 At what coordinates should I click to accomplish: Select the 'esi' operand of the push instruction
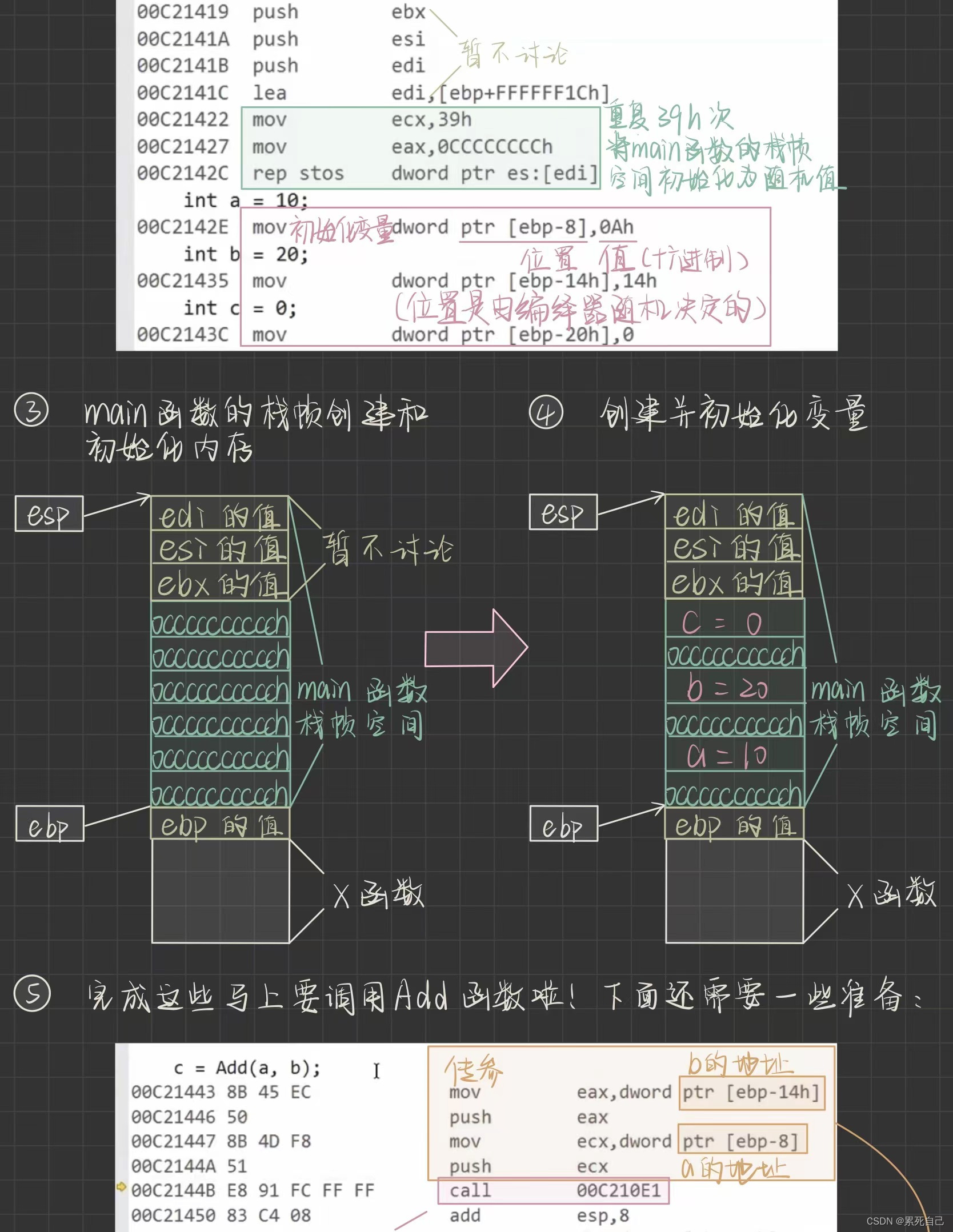pyautogui.click(x=408, y=39)
